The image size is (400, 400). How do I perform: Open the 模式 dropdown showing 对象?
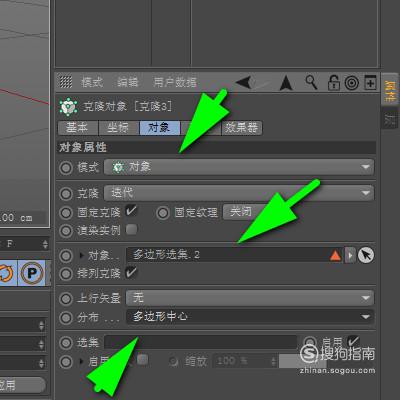coord(239,167)
